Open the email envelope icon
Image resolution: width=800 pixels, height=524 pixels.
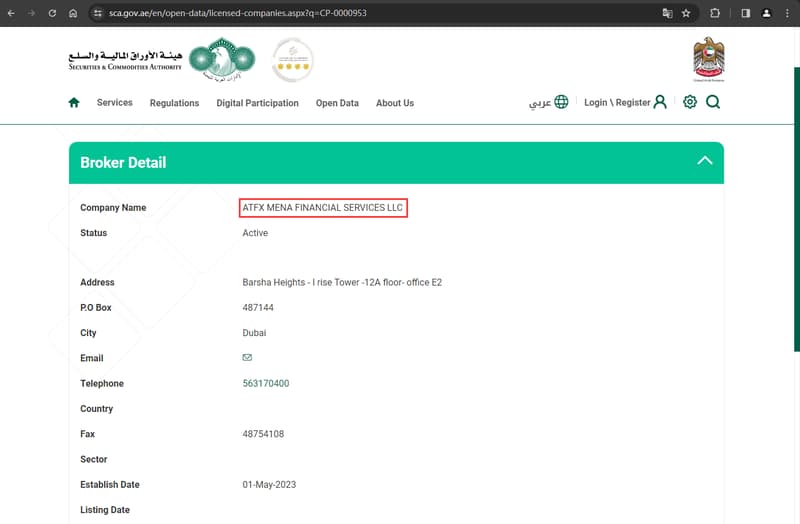pyautogui.click(x=247, y=357)
